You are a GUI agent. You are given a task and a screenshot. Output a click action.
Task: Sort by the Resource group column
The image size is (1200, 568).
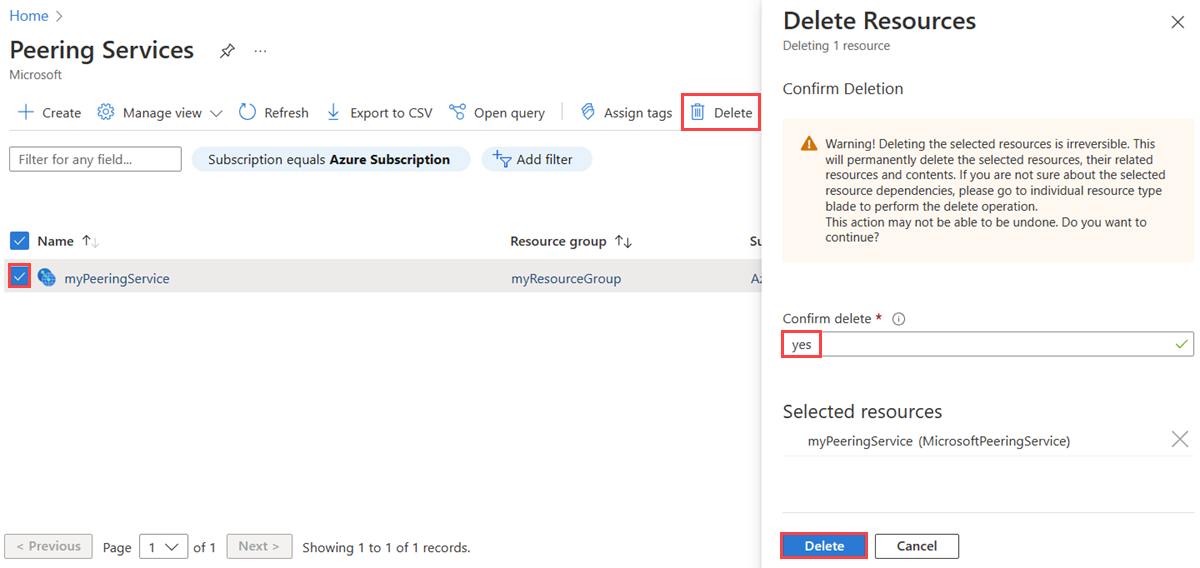pyautogui.click(x=571, y=241)
